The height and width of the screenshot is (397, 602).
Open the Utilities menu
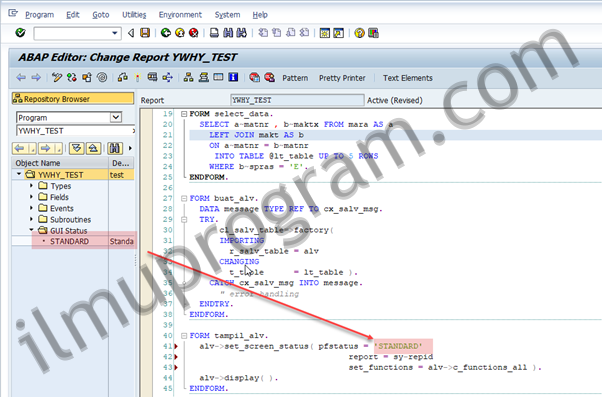(x=134, y=15)
